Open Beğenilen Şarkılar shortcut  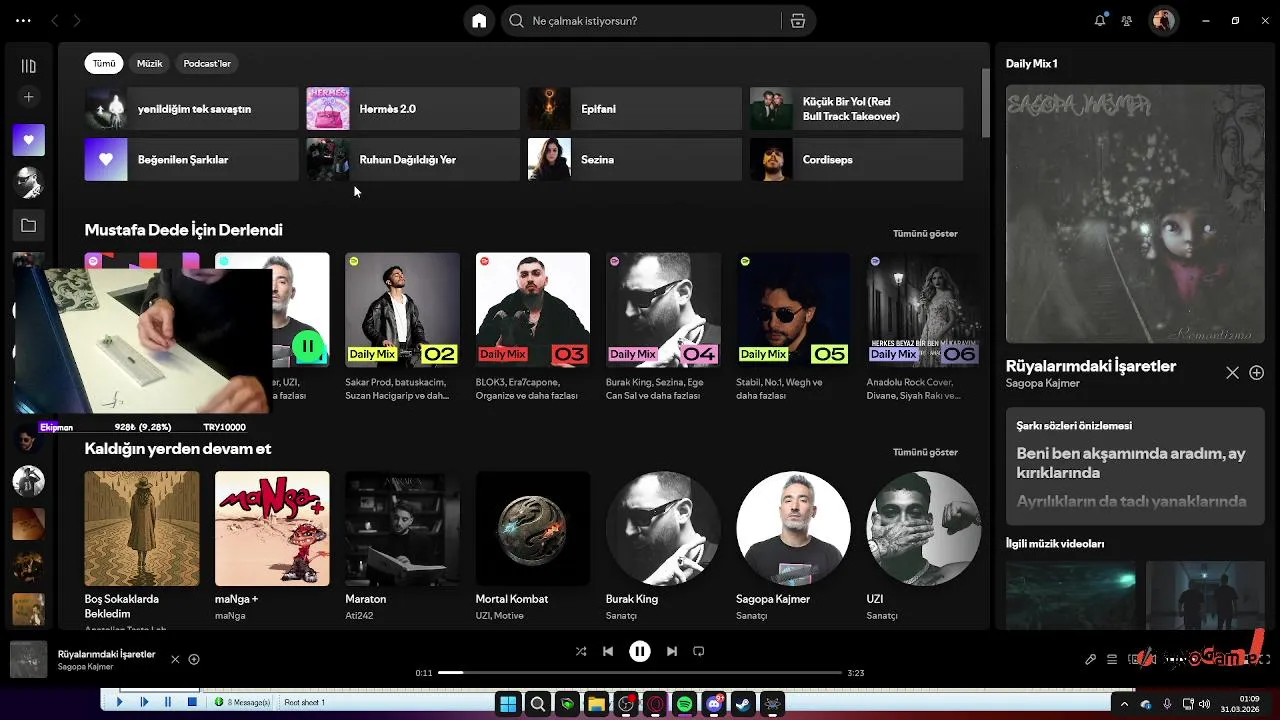point(192,160)
